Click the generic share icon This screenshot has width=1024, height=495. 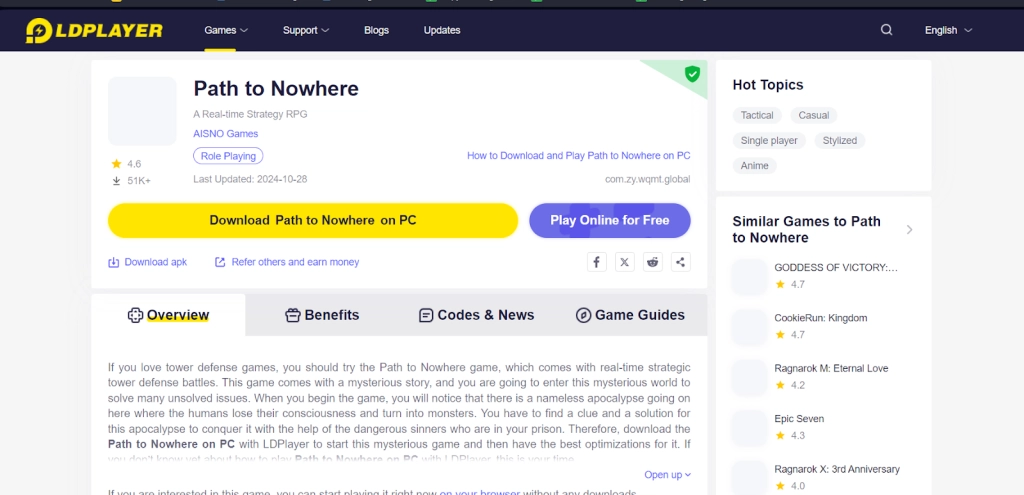tap(680, 262)
